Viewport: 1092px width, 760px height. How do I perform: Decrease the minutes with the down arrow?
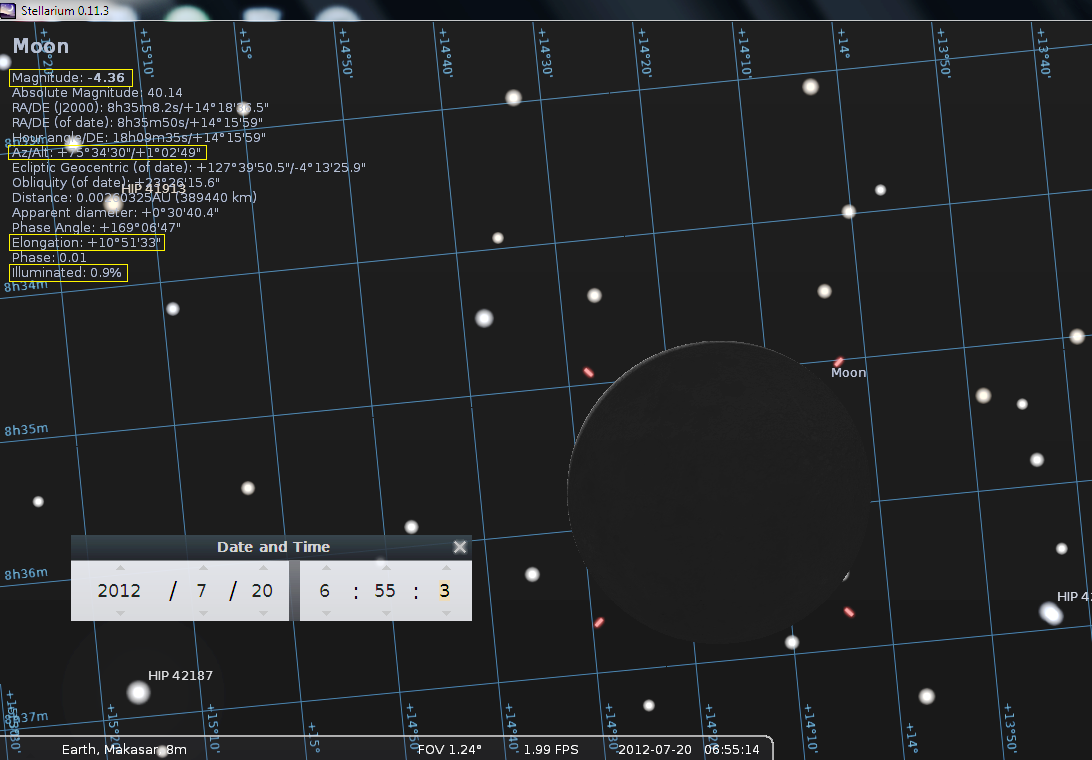386,613
